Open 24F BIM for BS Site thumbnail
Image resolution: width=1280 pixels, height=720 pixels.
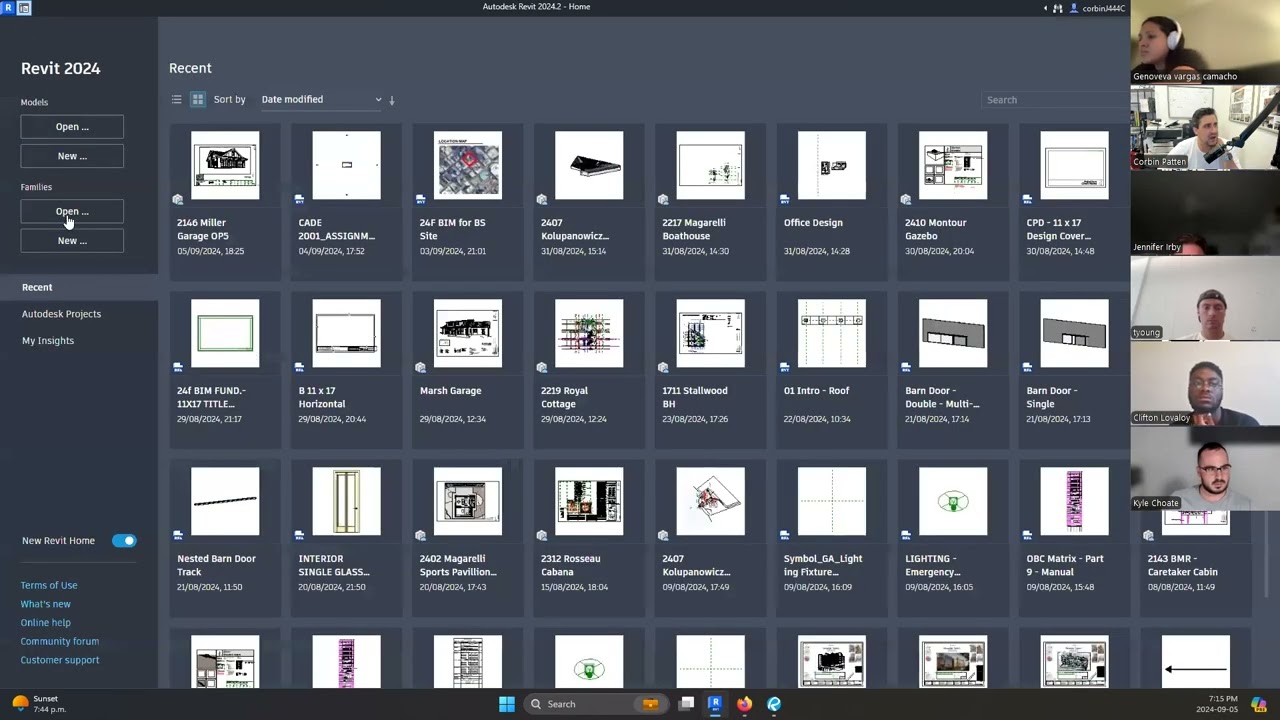click(468, 165)
